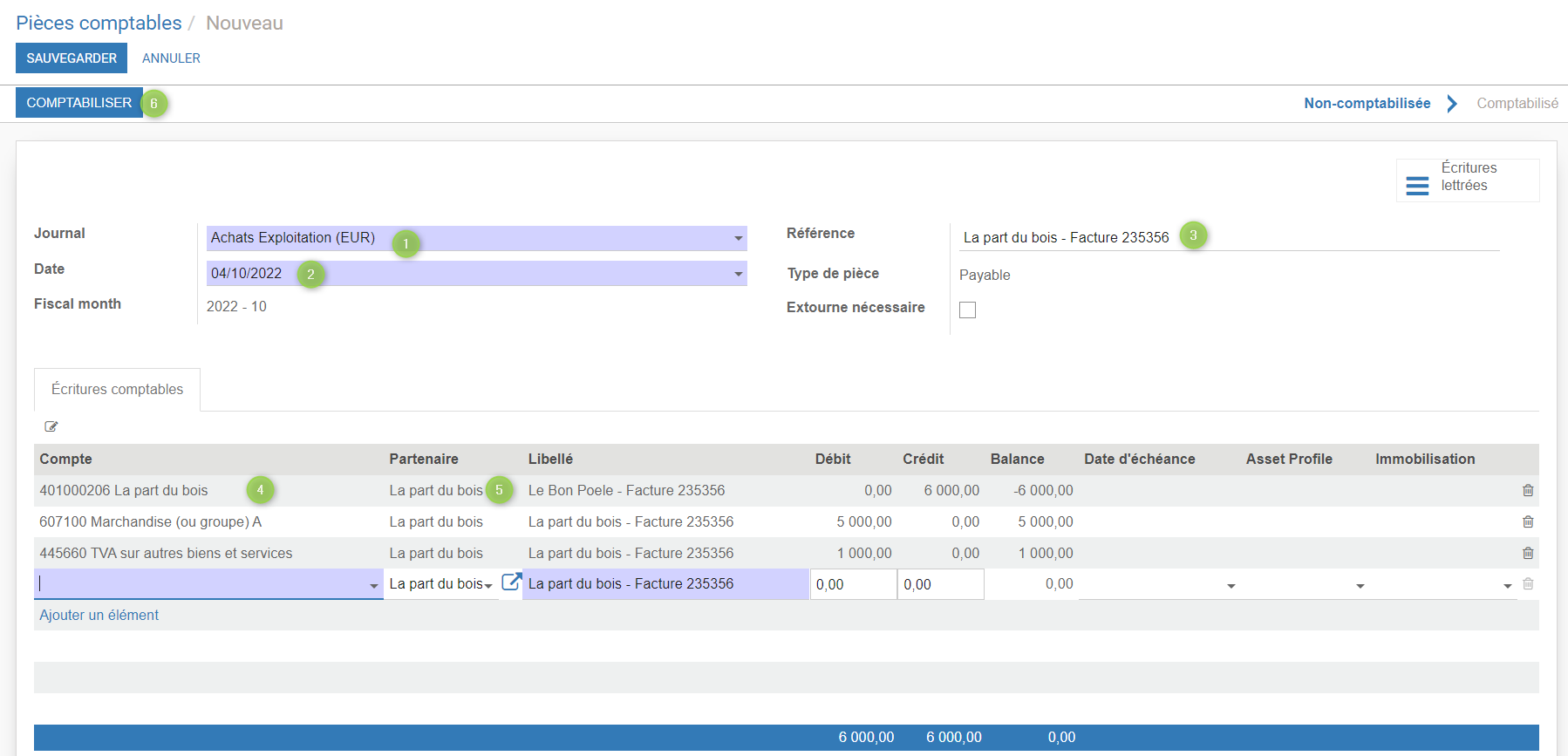
Task: Expand the Journal dropdown
Action: 739,238
